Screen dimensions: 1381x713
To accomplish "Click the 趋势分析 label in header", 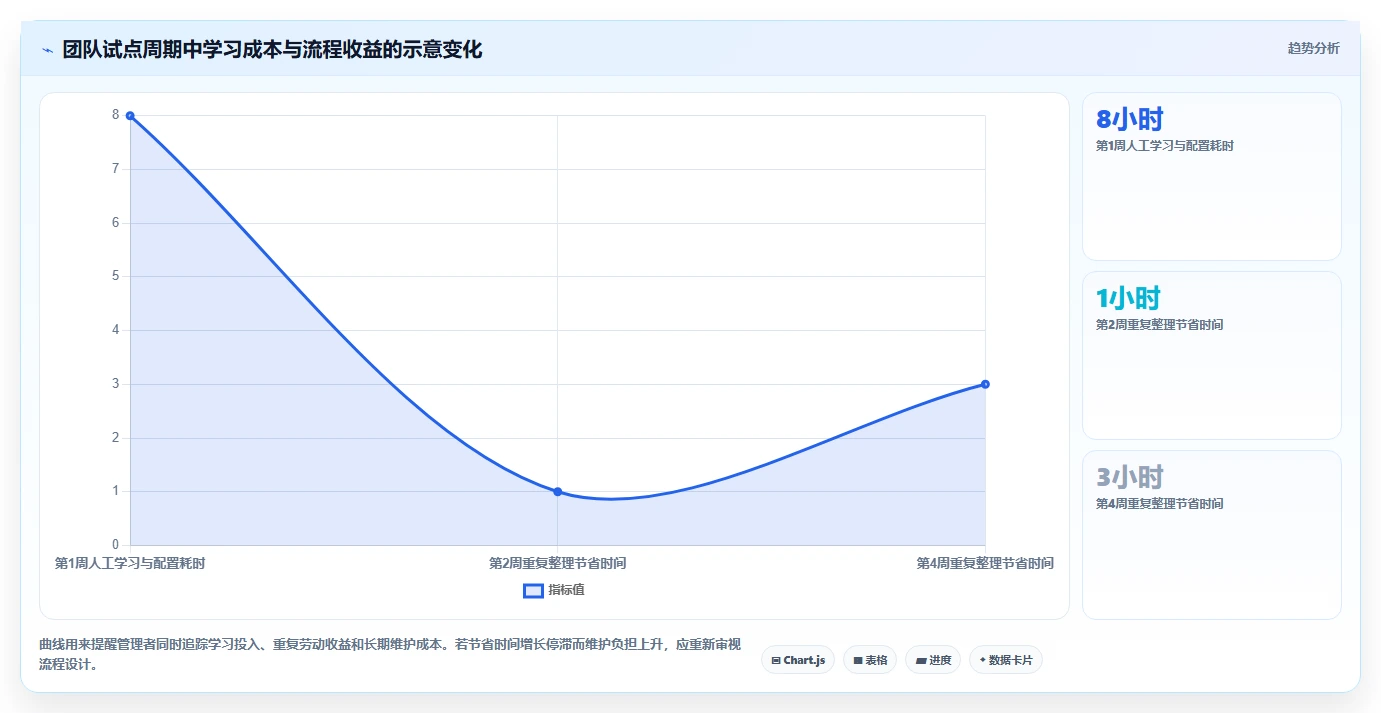I will (1313, 49).
